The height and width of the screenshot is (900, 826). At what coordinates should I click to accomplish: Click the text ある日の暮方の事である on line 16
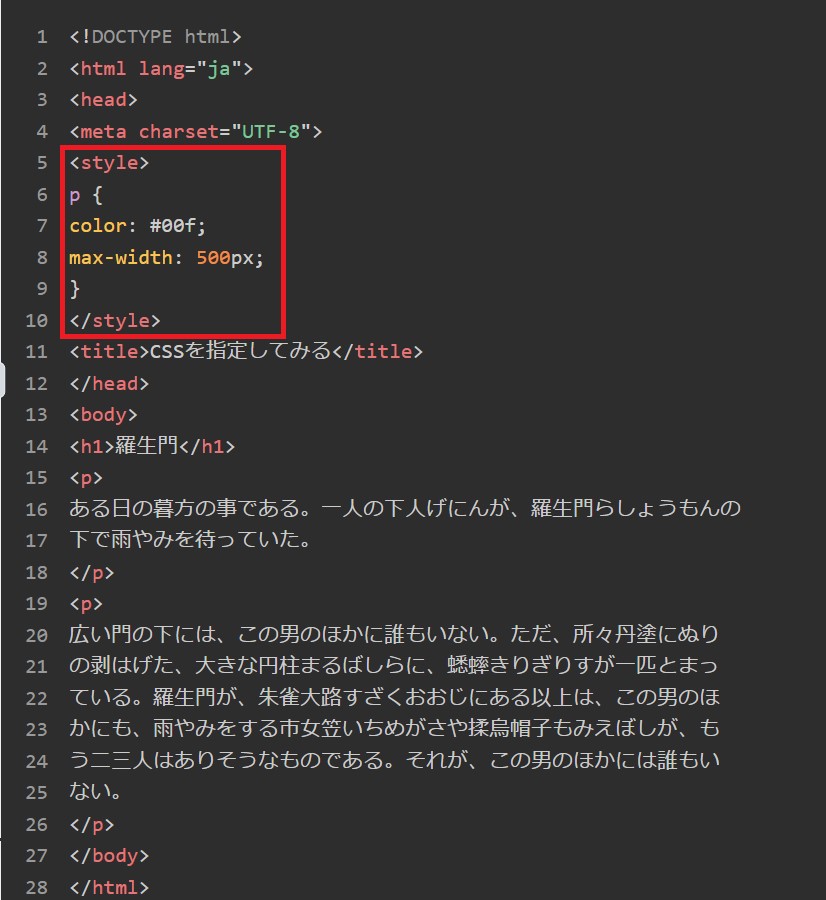184,509
